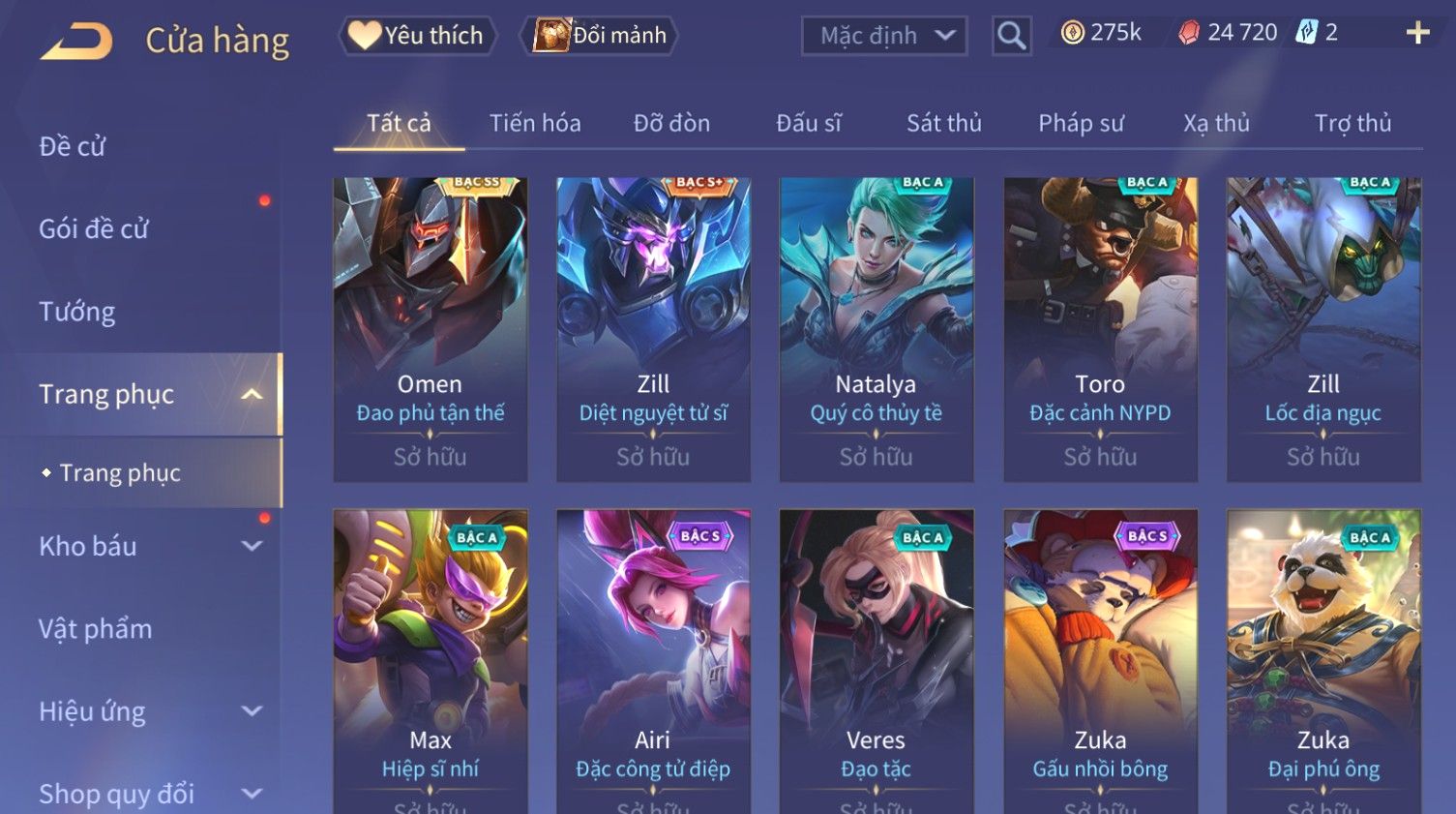1456x814 pixels.
Task: Select the Sát thủ tab
Action: [x=944, y=124]
